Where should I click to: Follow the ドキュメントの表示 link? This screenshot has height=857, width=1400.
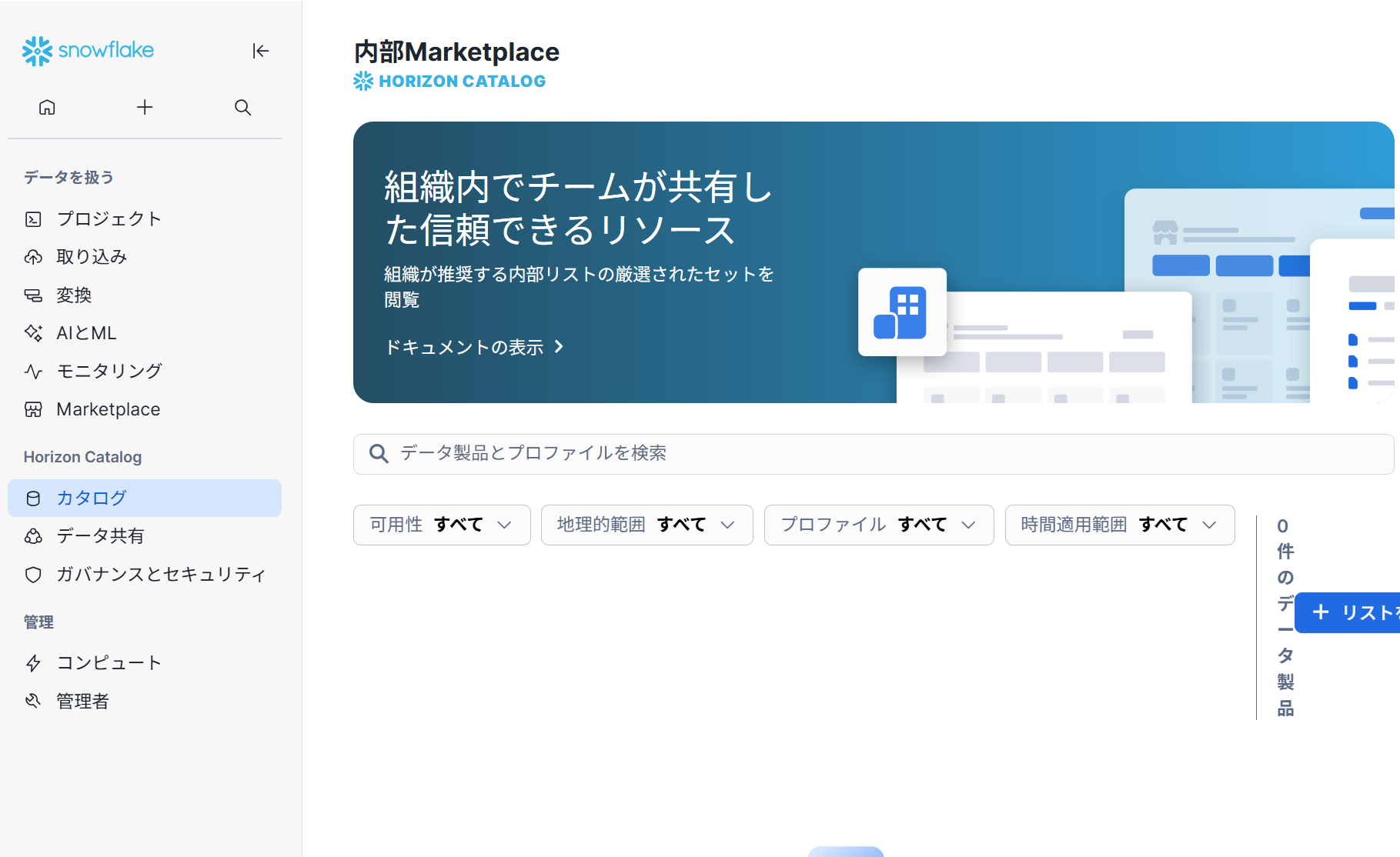click(475, 348)
